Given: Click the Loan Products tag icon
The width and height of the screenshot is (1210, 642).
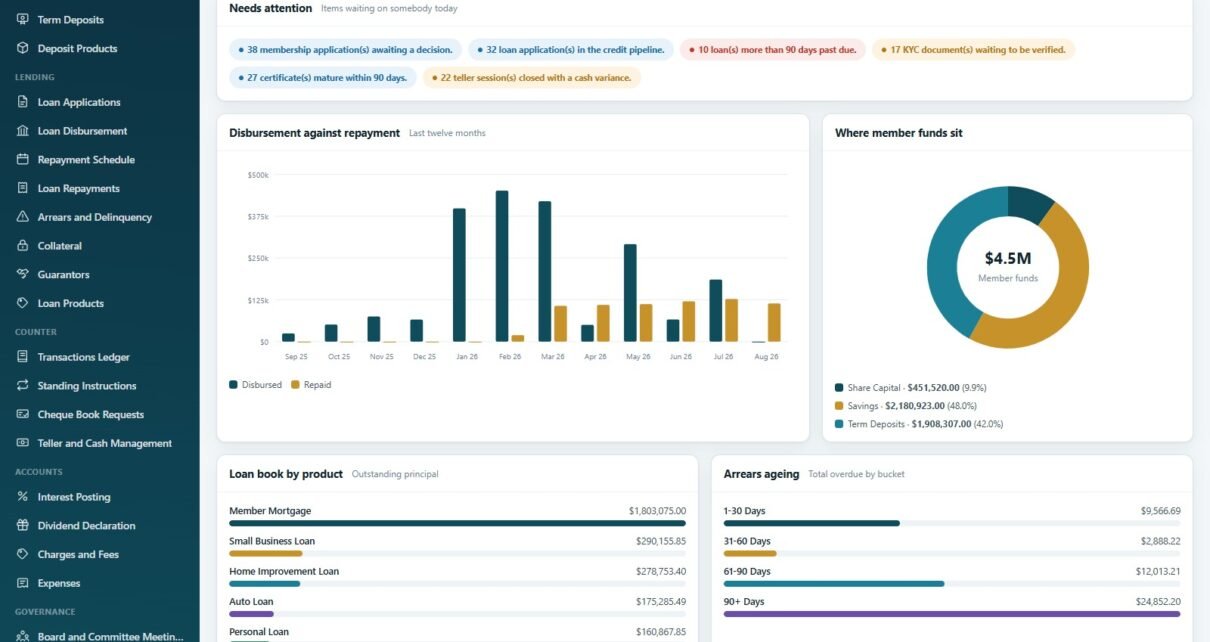Looking at the screenshot, I should [x=23, y=303].
